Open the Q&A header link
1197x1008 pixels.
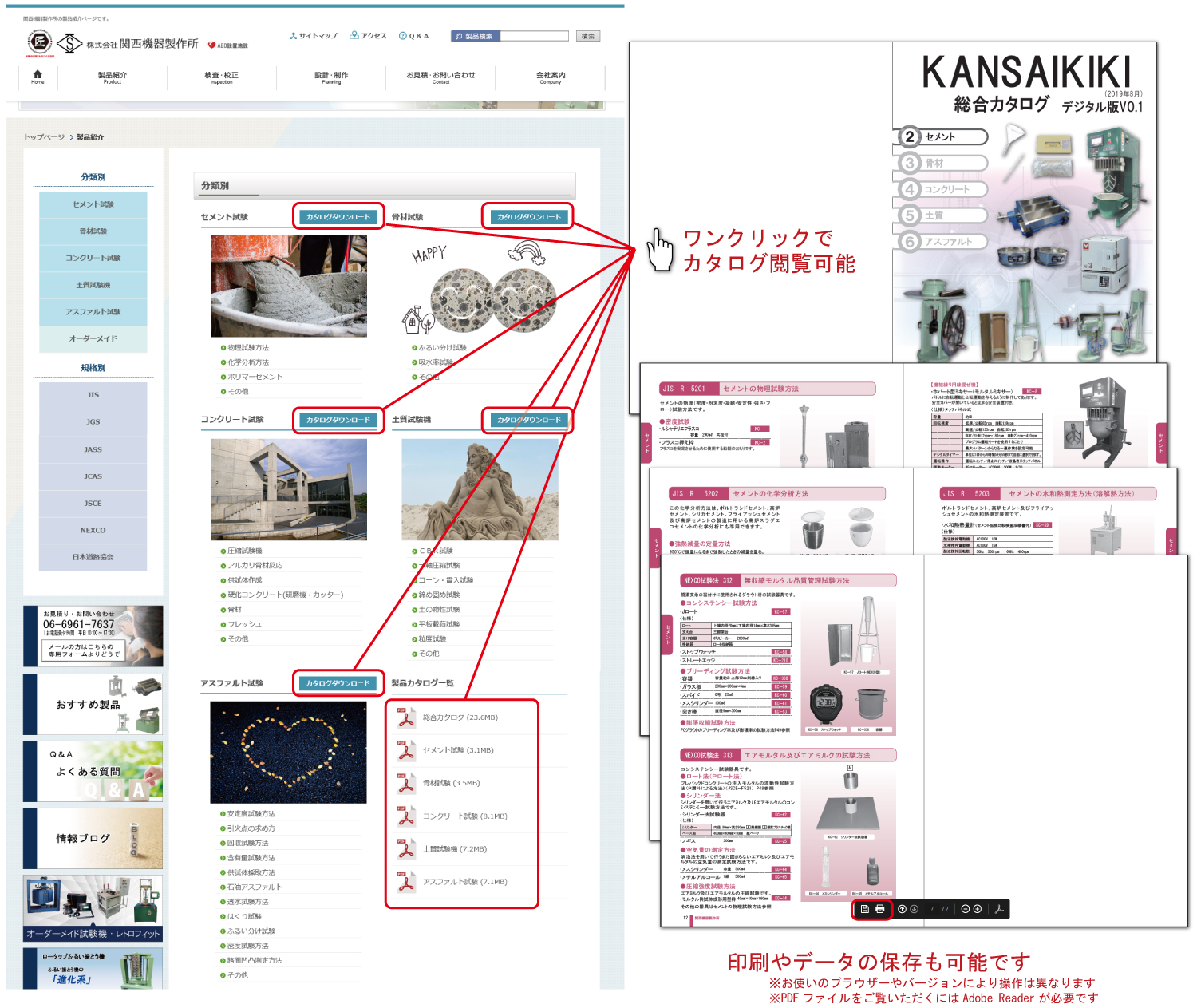[414, 36]
